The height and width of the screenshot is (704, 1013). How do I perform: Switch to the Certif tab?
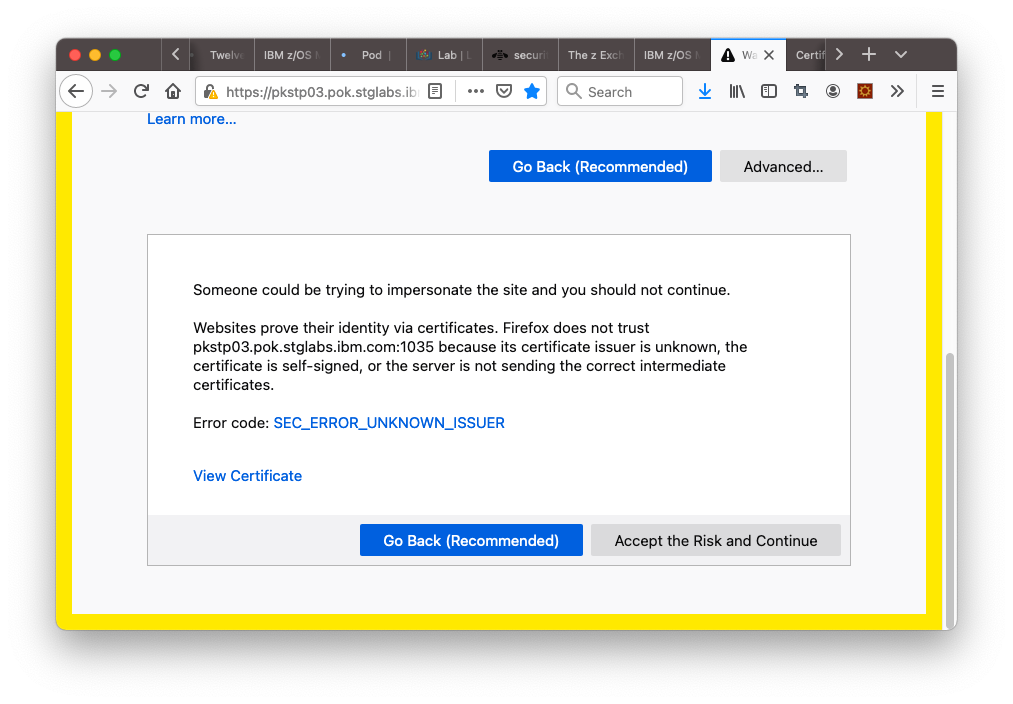pyautogui.click(x=806, y=55)
